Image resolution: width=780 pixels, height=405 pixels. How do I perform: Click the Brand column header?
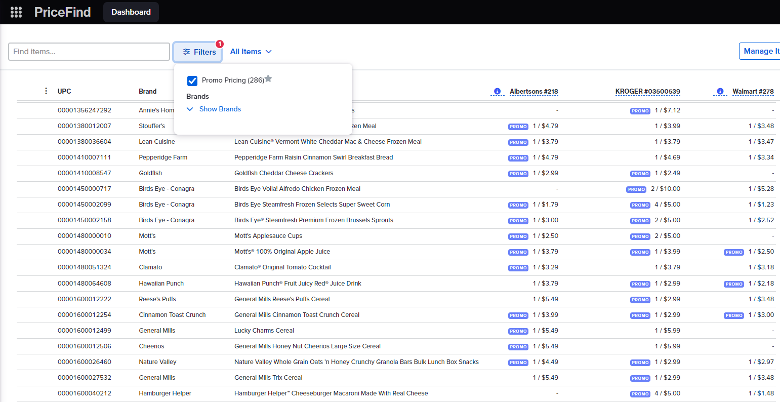[147, 92]
